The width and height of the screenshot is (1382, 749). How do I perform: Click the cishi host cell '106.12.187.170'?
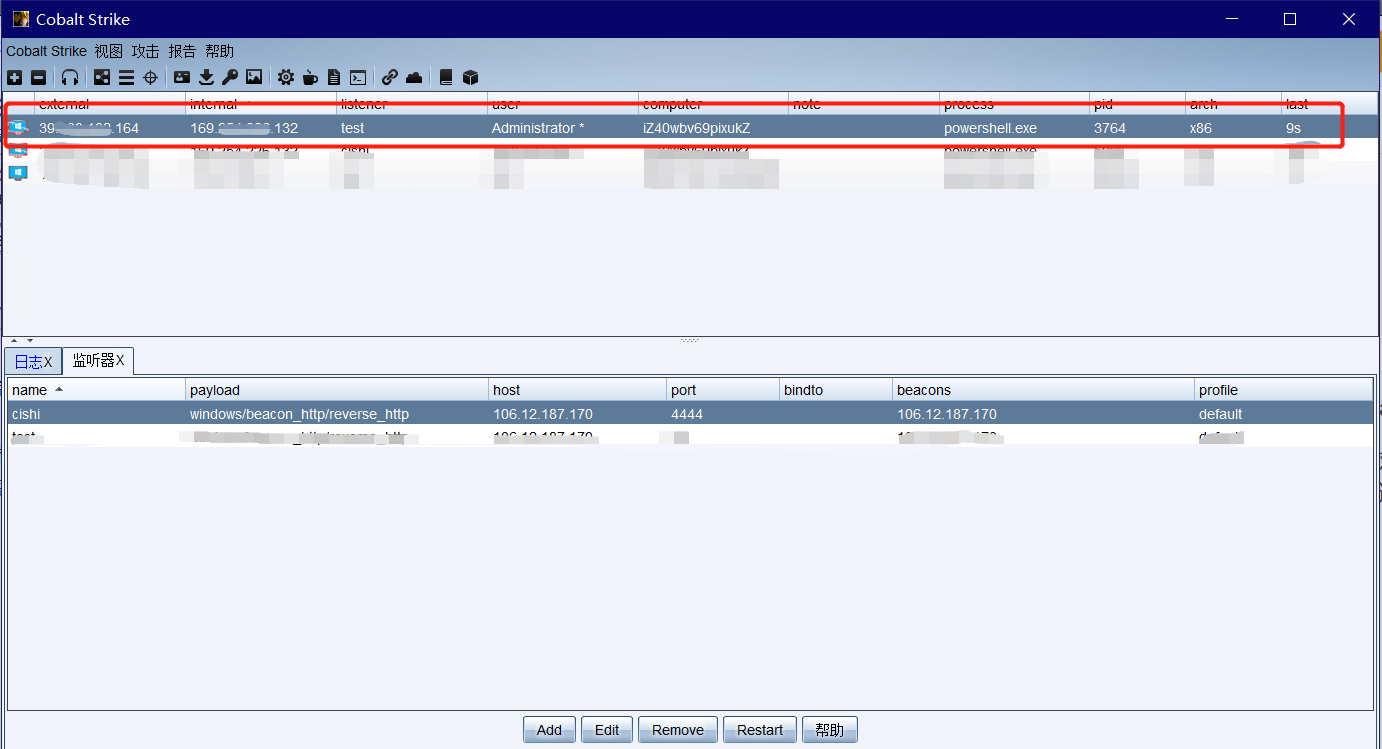coord(543,414)
